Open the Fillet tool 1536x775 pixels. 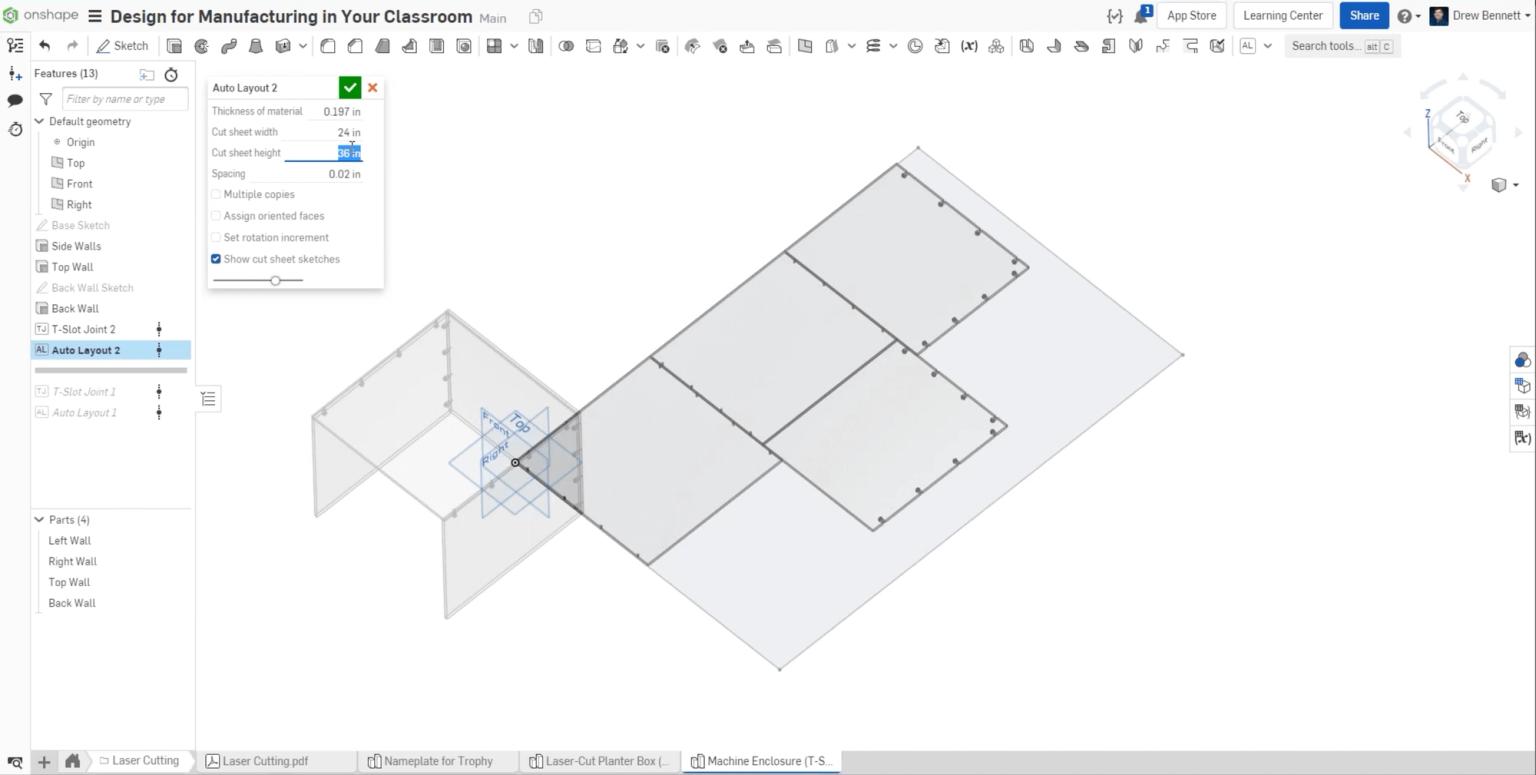click(x=328, y=45)
